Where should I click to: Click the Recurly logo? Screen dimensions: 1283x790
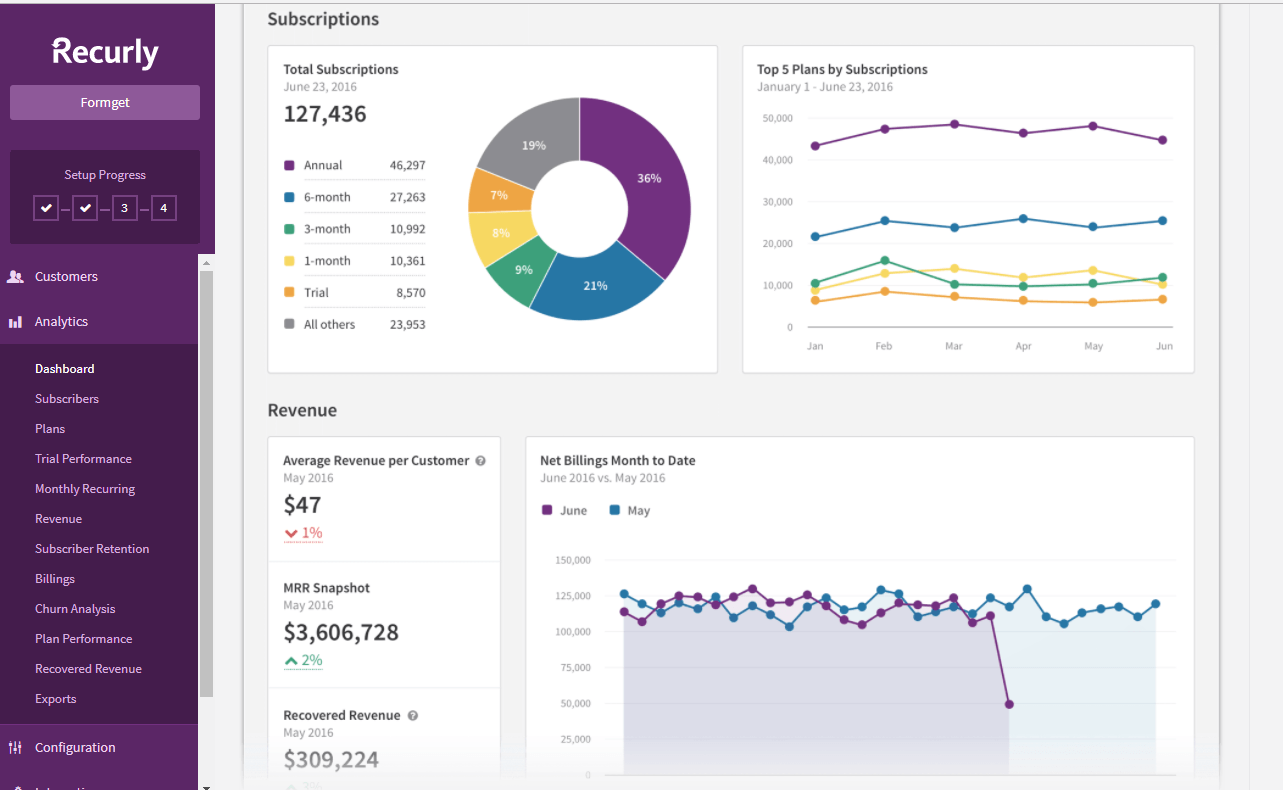[x=105, y=52]
